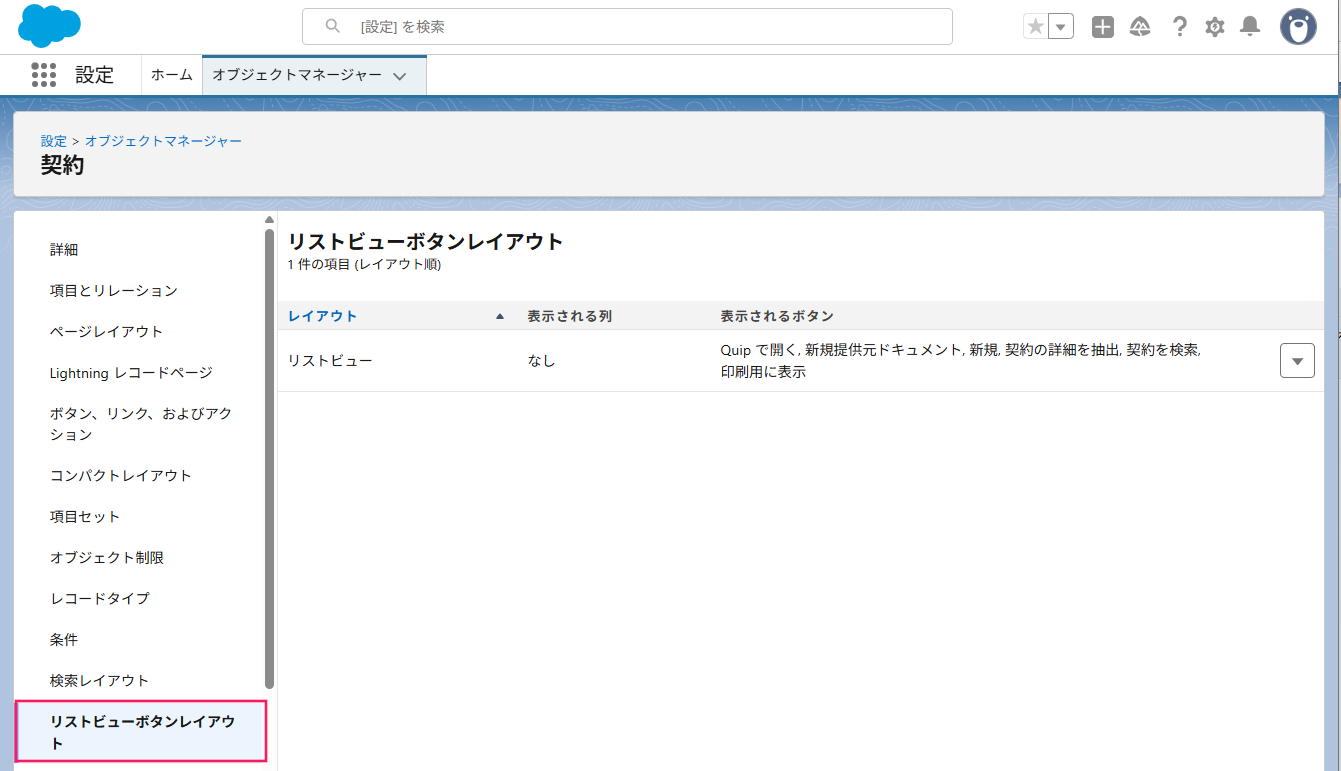Click the favorites star icon
The image size is (1341, 771).
(1035, 27)
